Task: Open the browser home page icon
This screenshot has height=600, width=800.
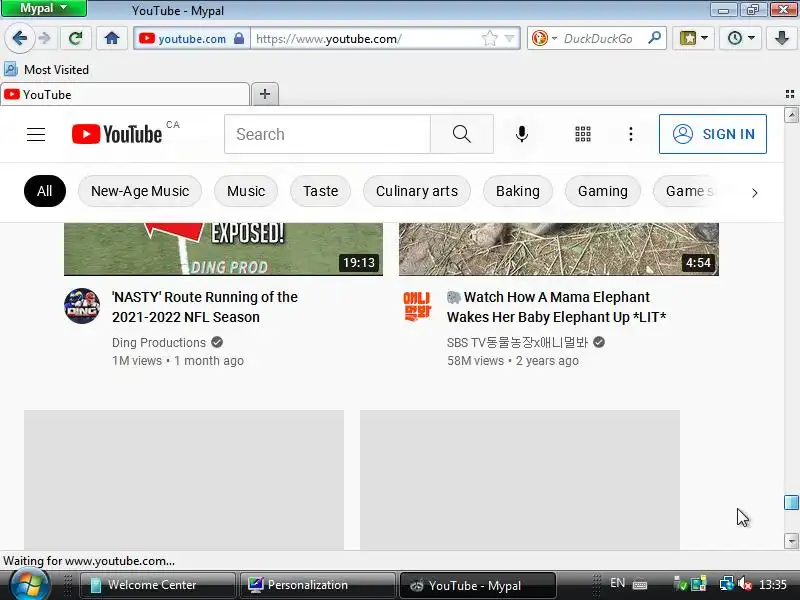Action: tap(112, 38)
